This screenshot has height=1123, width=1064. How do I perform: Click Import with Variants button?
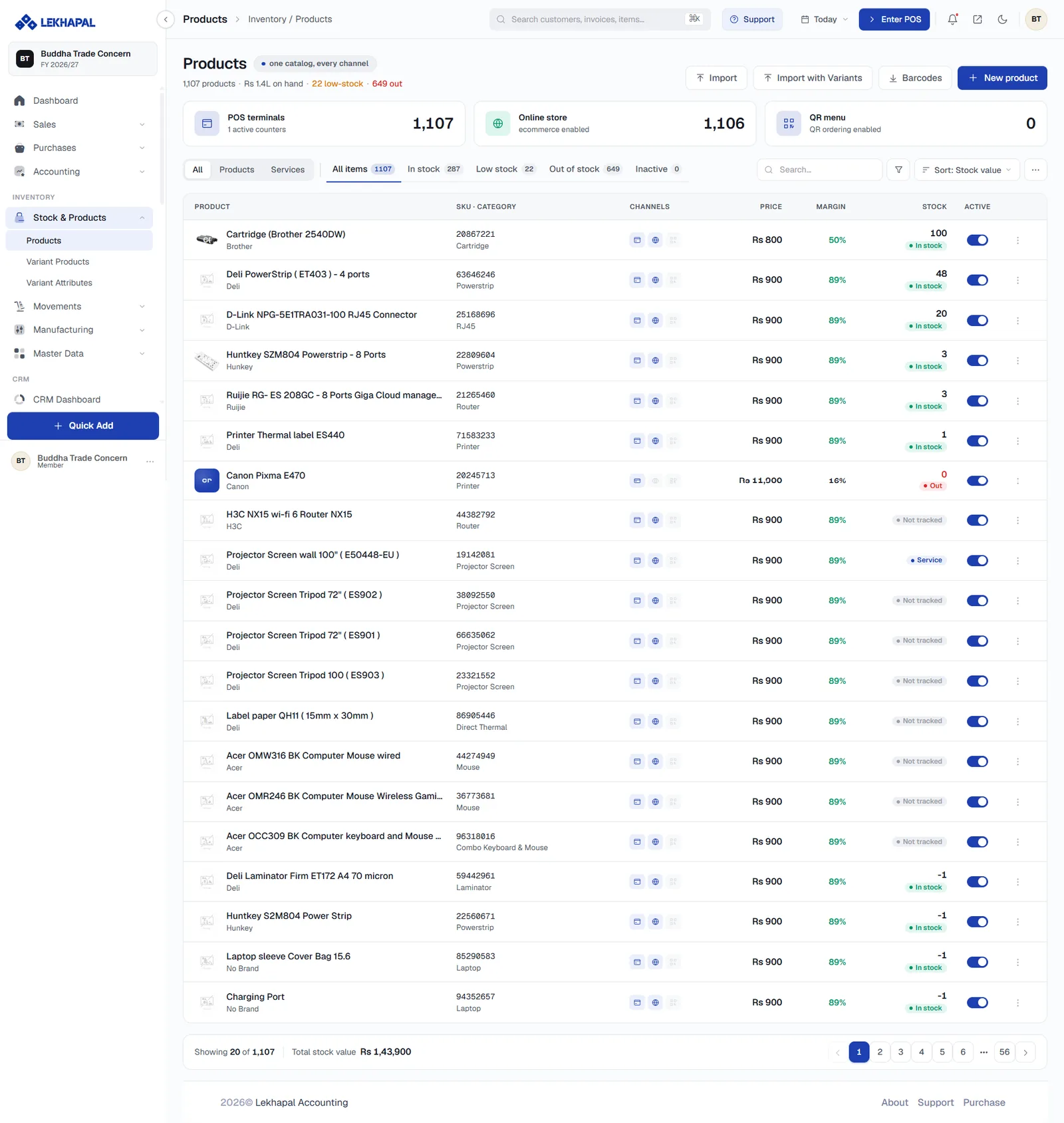[x=813, y=78]
